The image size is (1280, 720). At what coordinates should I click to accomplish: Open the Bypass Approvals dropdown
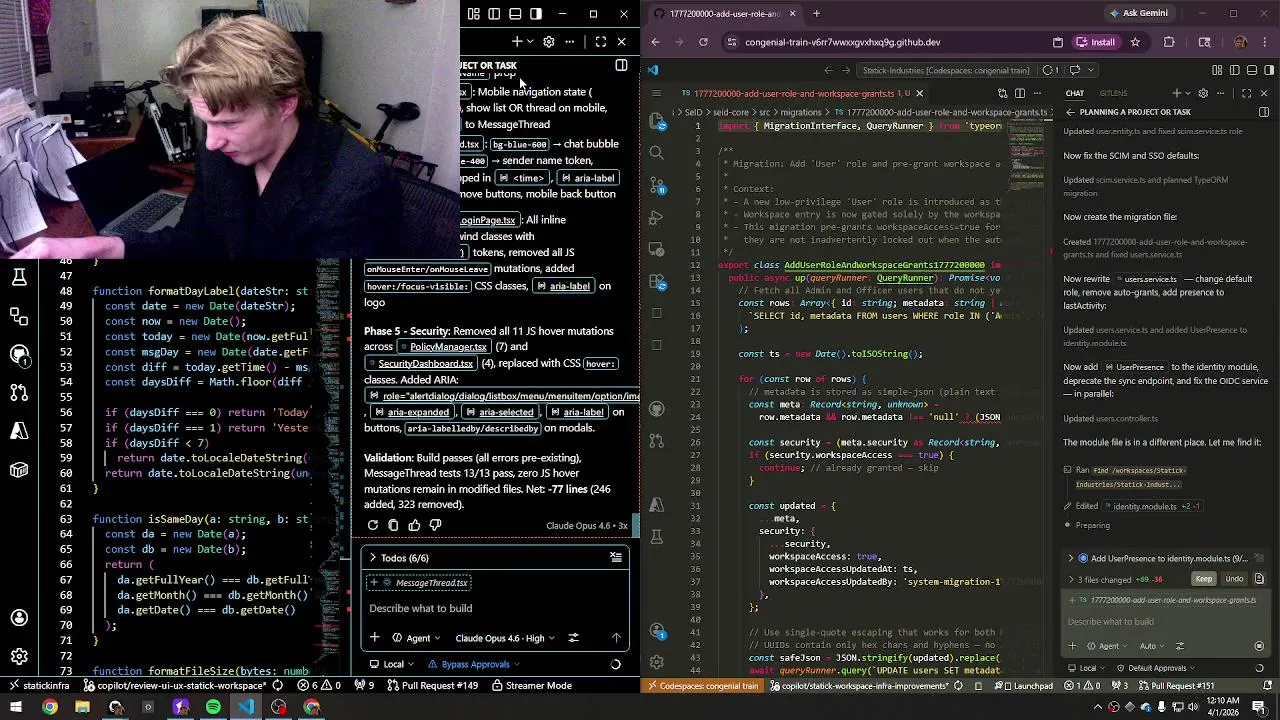[474, 664]
